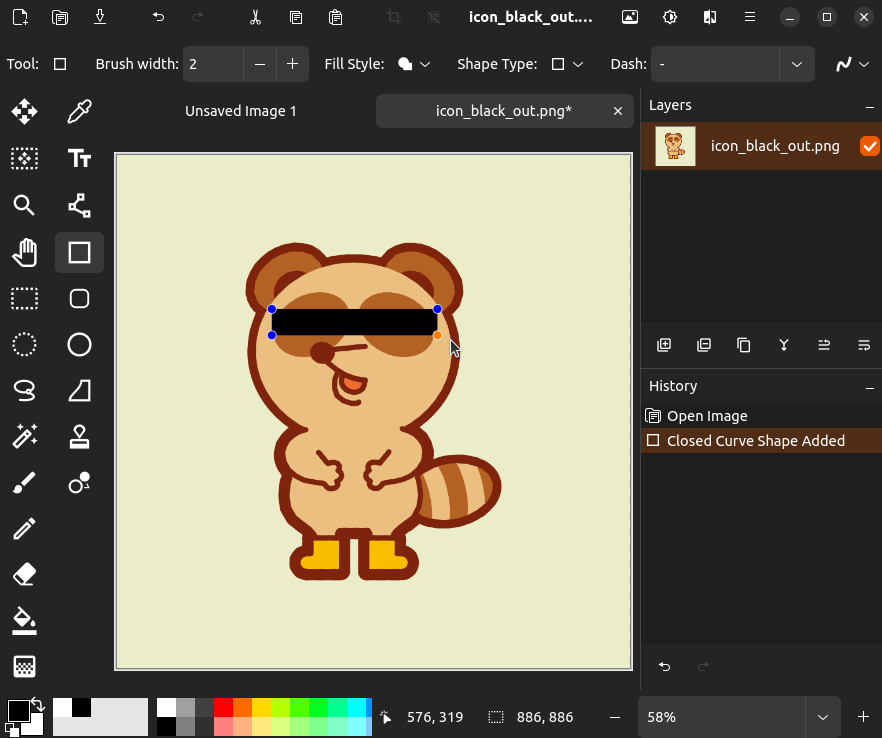
Task: Select the Move Selection tool
Action: coord(24,159)
